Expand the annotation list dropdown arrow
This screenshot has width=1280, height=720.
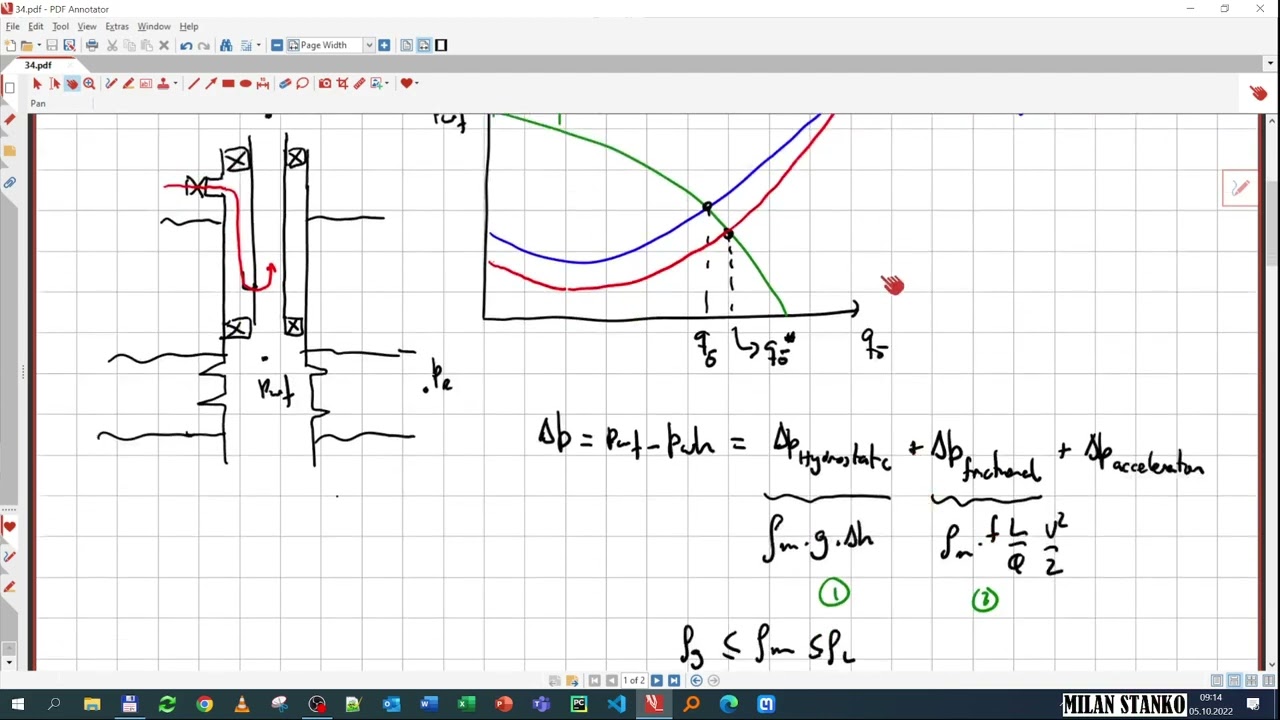[x=258, y=45]
